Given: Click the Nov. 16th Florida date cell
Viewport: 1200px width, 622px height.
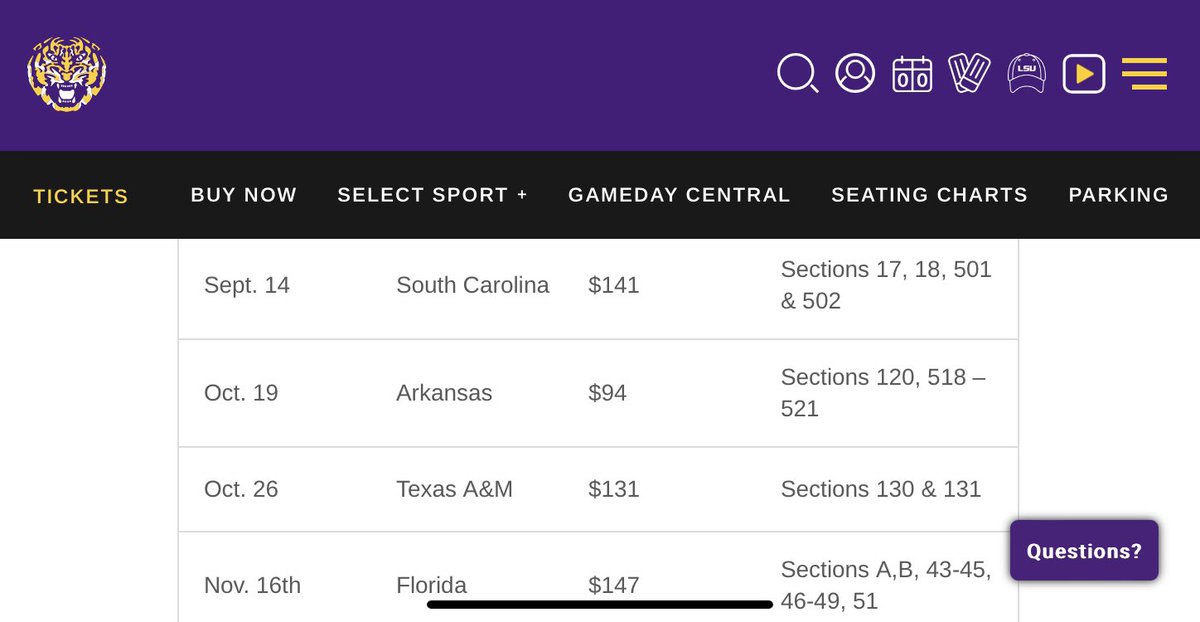Looking at the screenshot, I should coord(252,585).
